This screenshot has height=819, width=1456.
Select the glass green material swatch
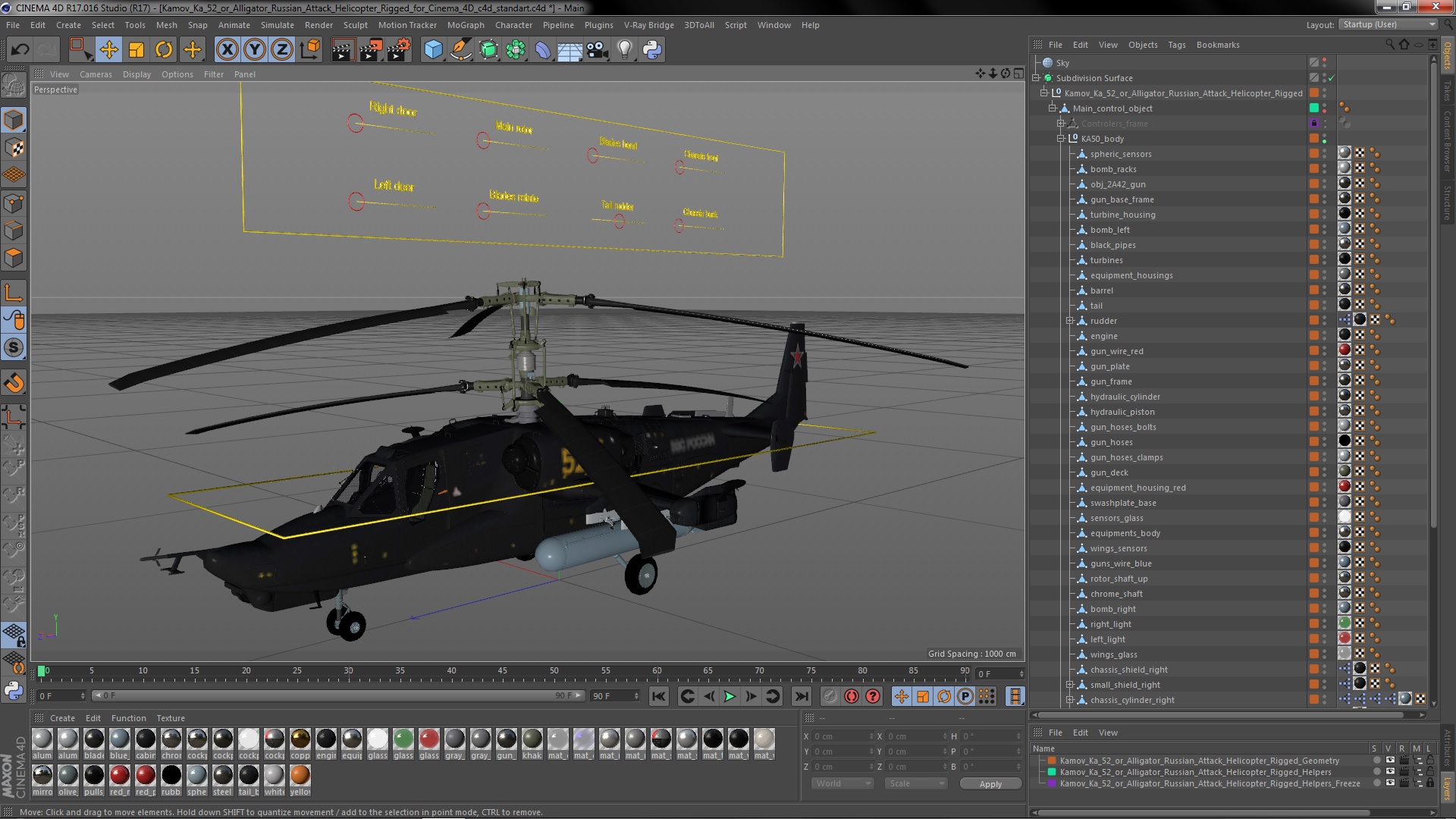(x=403, y=739)
